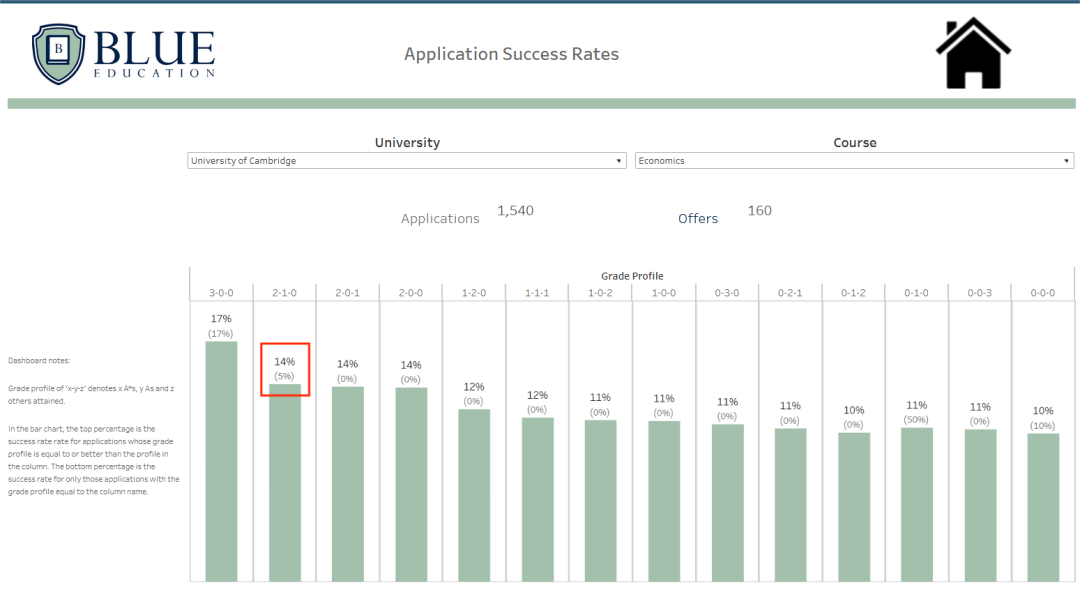Select the 0-2-1 grade profile bar
Screen dimensions: 1080x594
[x=791, y=505]
